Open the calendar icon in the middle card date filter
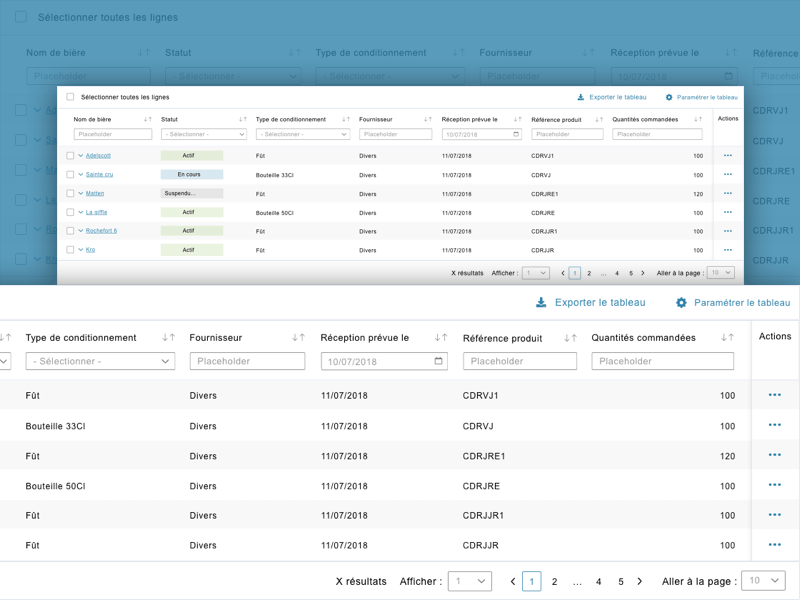 click(516, 134)
